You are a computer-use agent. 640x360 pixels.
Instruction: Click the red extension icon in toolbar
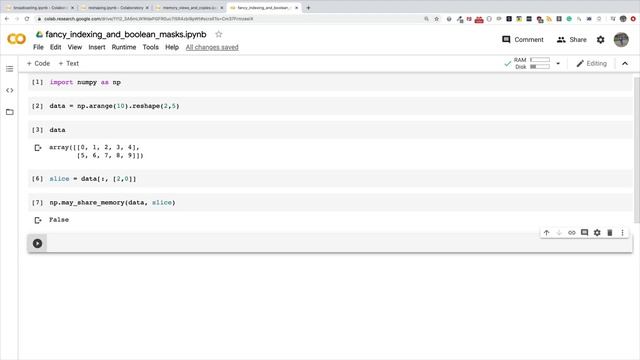pos(479,19)
